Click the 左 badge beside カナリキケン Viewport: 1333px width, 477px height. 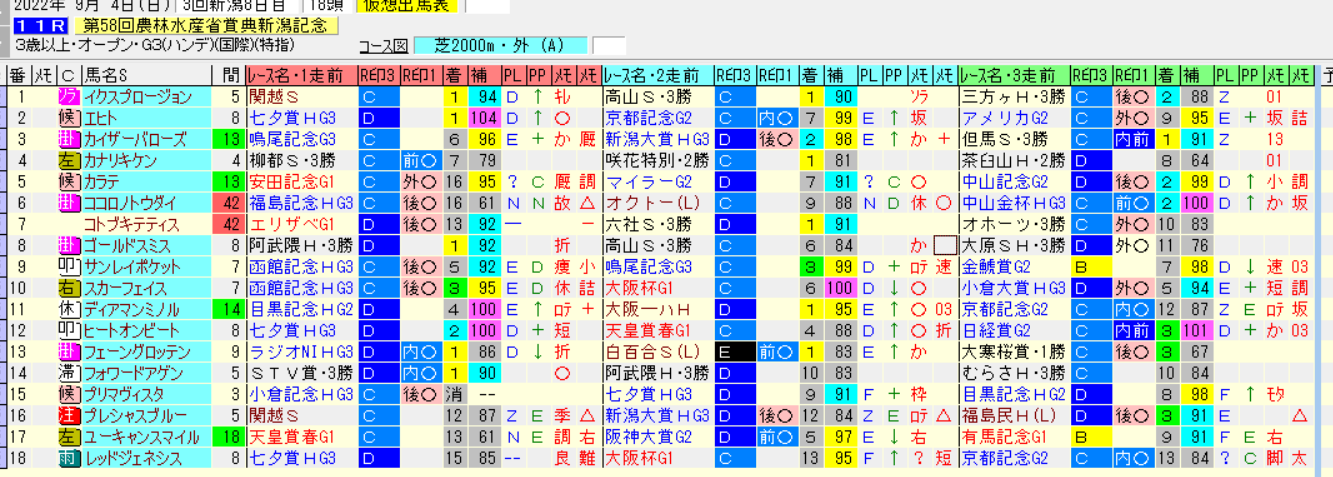69,161
